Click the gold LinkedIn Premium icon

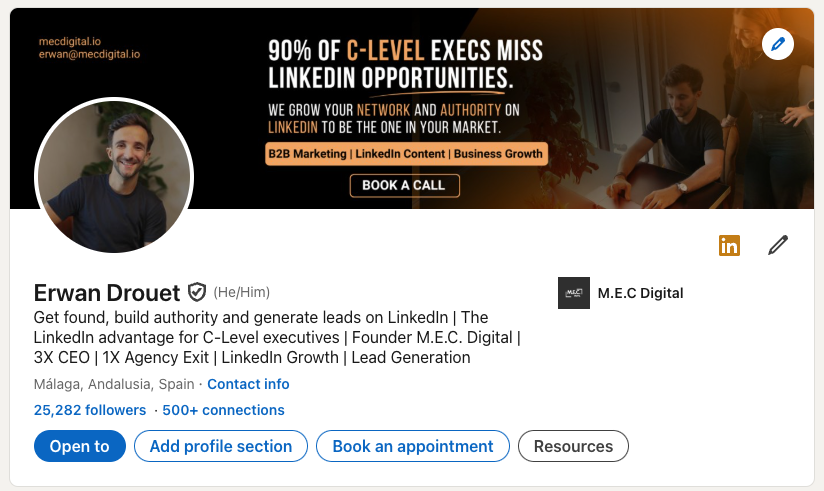tap(730, 245)
